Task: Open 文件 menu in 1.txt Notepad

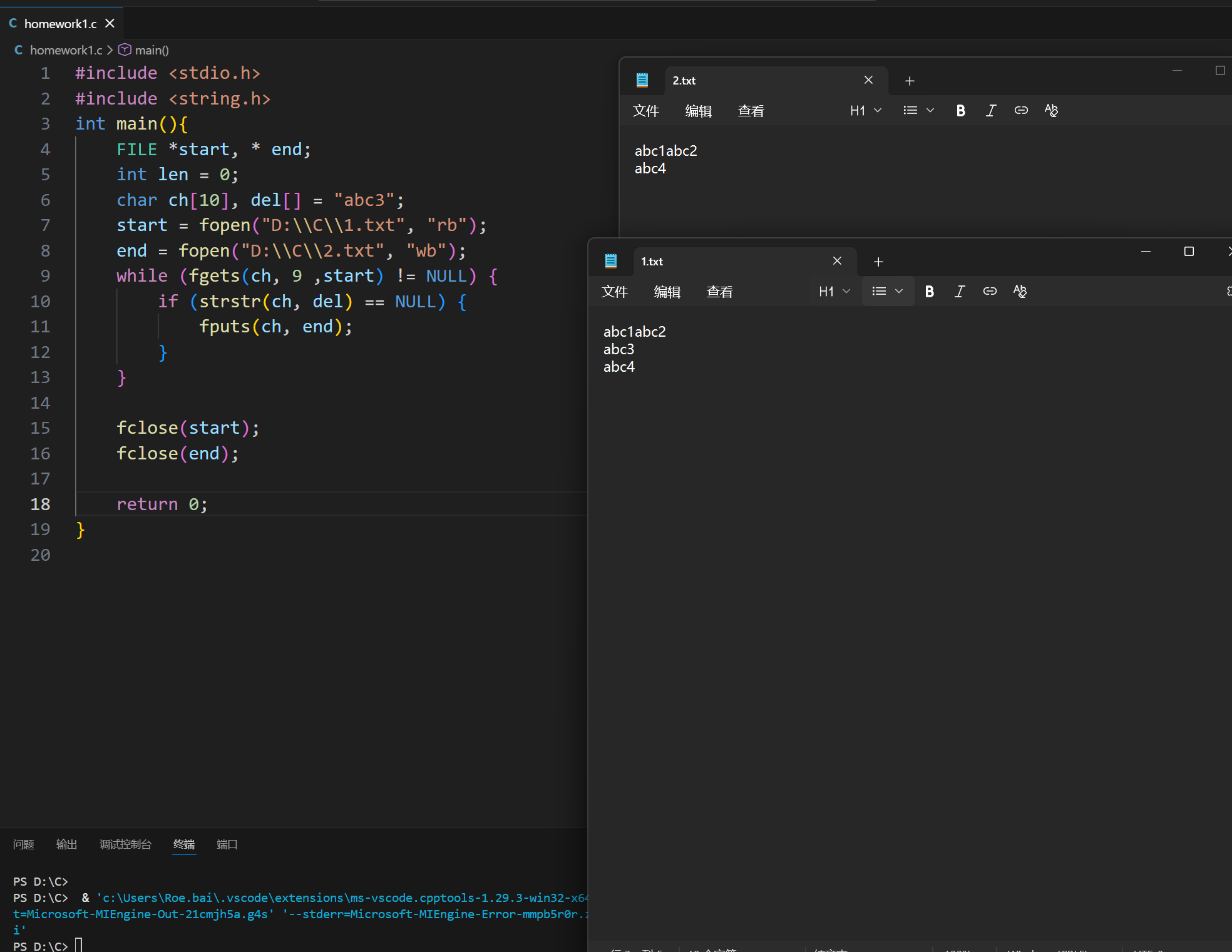Action: pos(614,292)
